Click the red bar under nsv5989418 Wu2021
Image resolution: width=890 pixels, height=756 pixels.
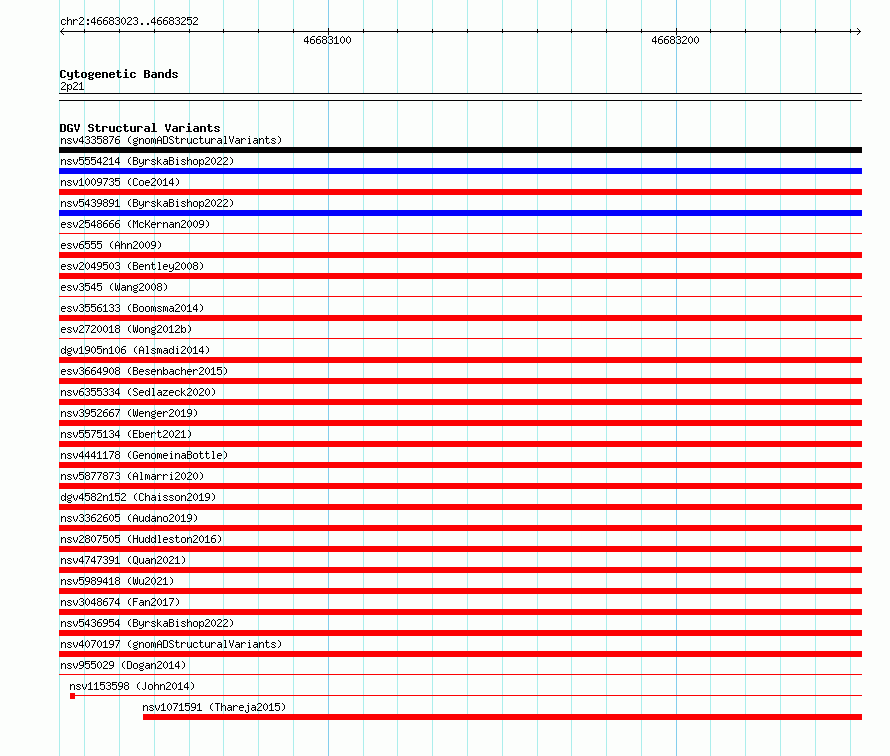[460, 591]
